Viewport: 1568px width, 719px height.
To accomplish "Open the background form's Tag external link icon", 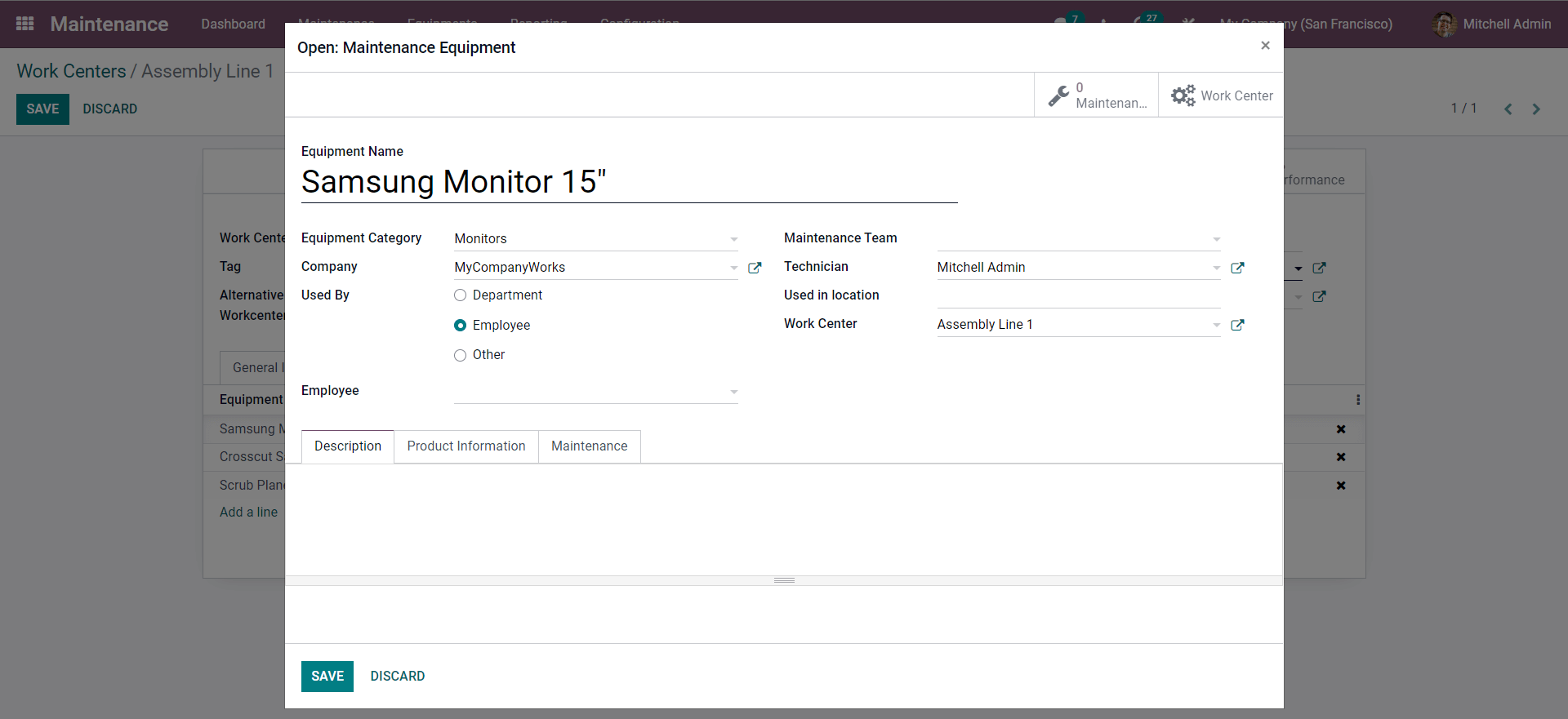I will [x=1319, y=268].
